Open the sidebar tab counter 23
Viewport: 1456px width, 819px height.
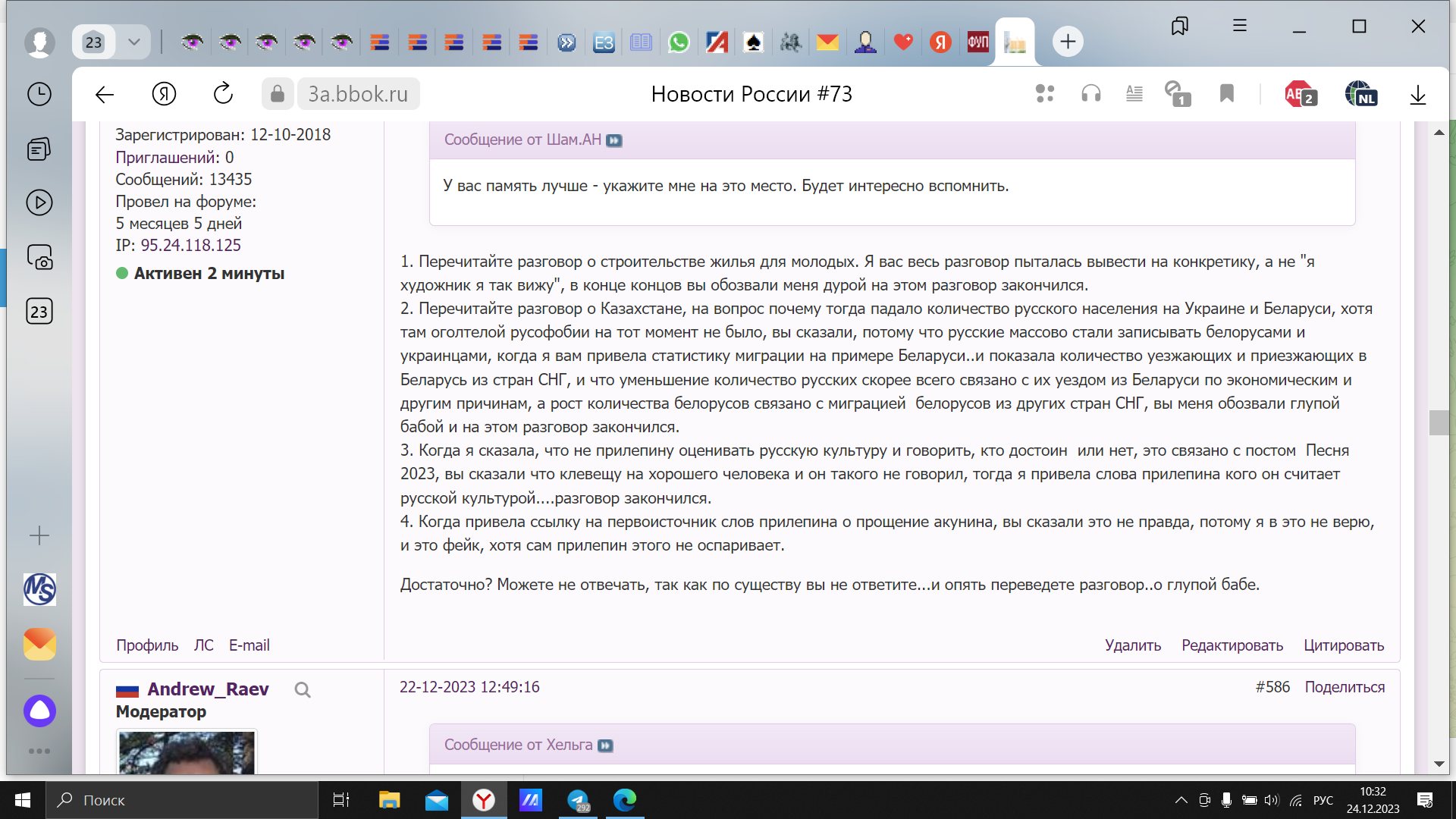tap(39, 311)
